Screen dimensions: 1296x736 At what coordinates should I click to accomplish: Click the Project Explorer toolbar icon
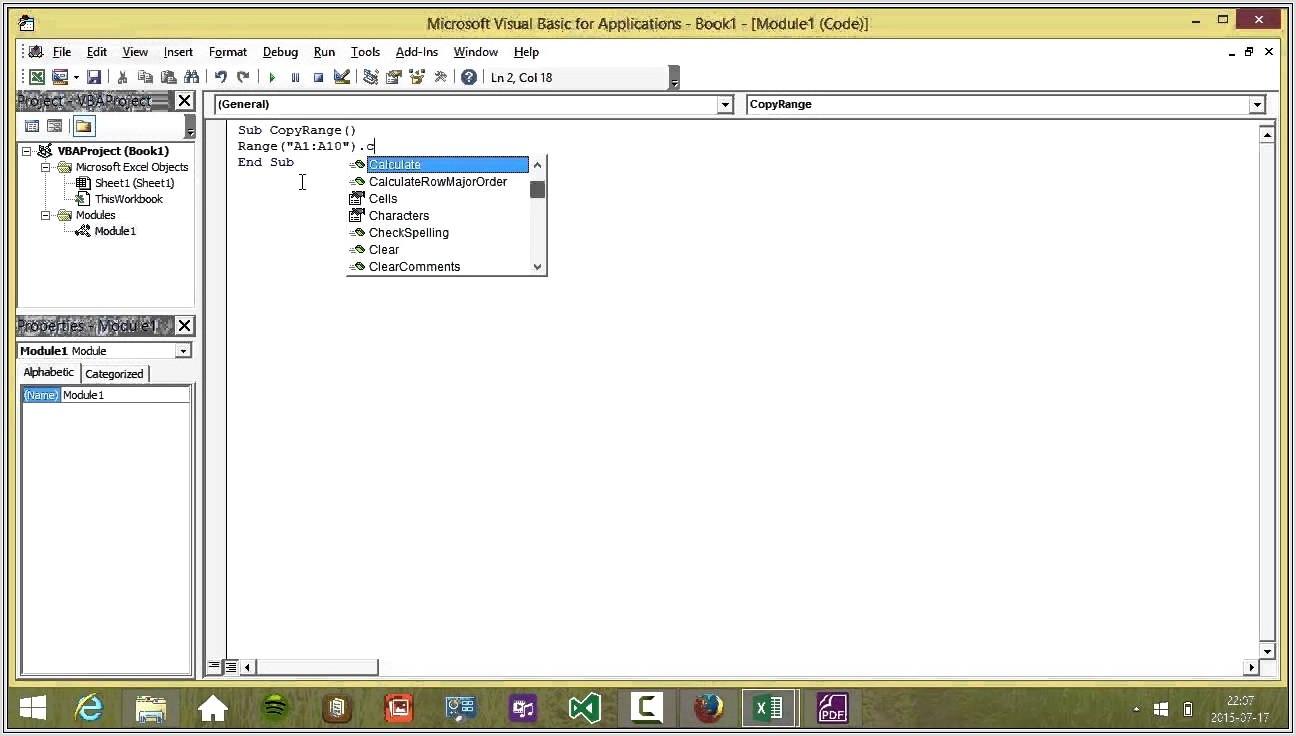(x=371, y=77)
